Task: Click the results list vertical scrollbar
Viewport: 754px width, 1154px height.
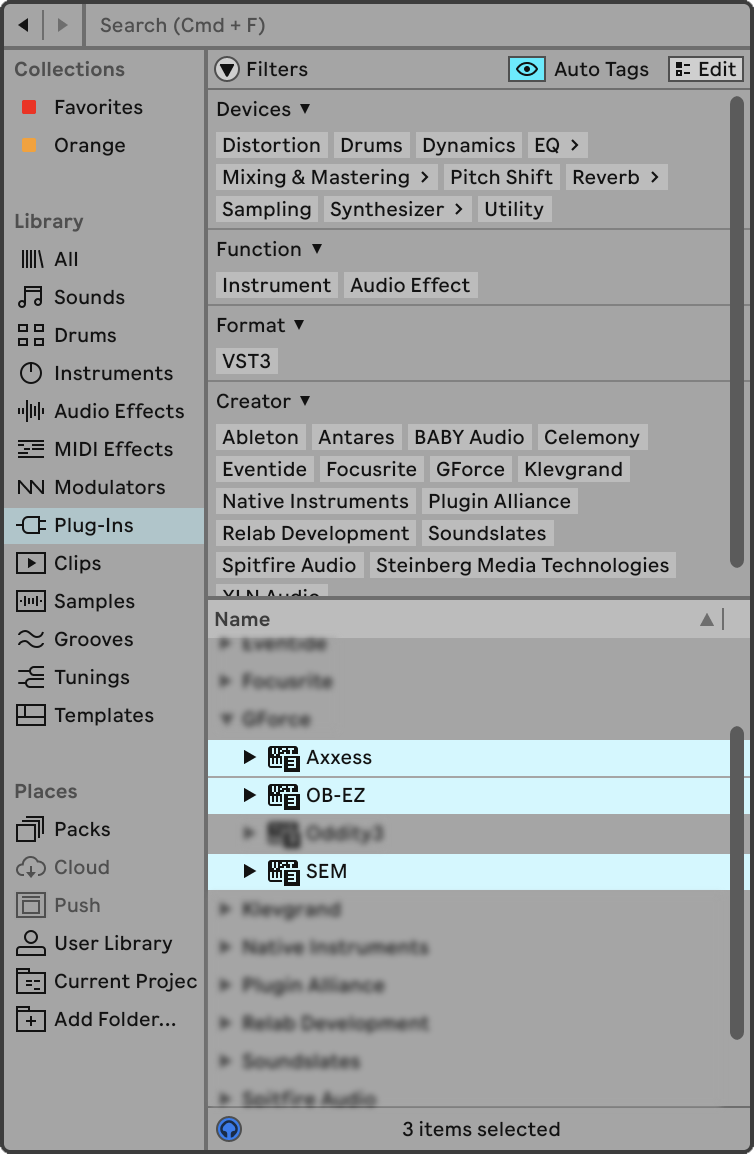Action: pos(737,883)
